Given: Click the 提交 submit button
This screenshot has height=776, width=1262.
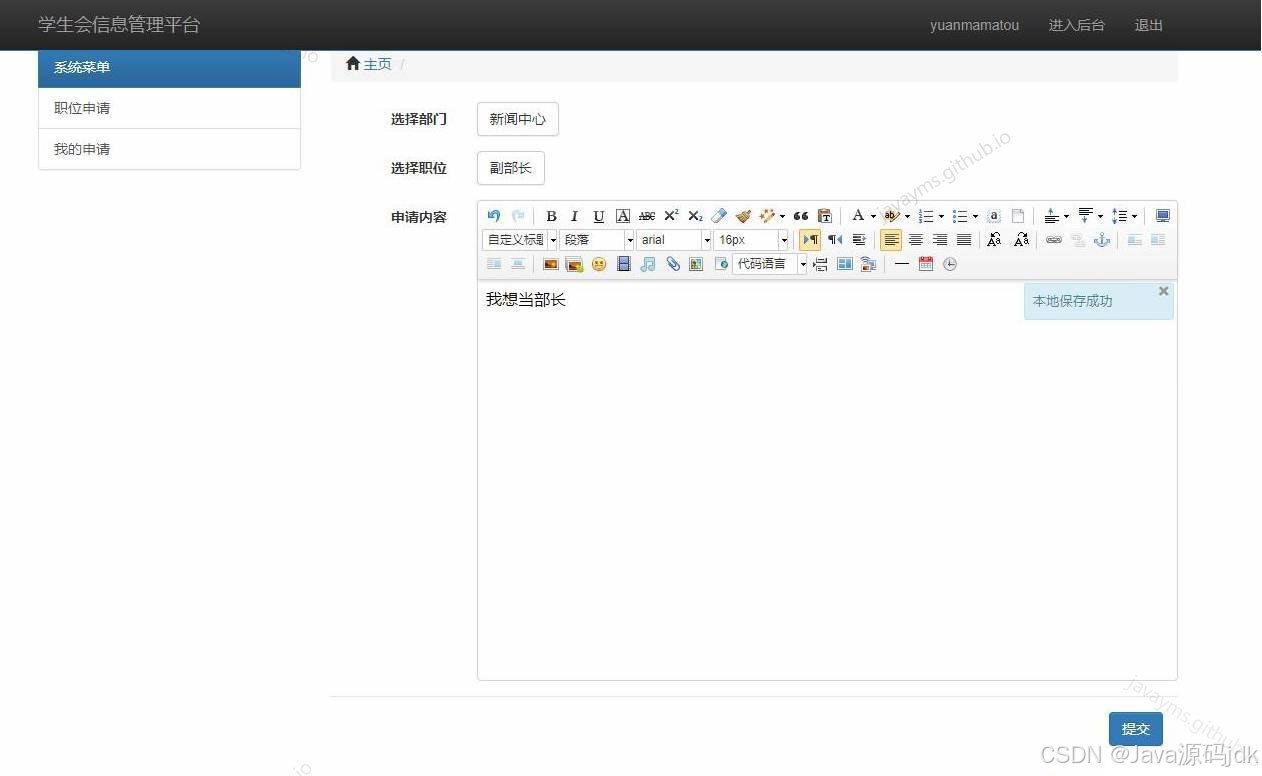Looking at the screenshot, I should [x=1135, y=729].
